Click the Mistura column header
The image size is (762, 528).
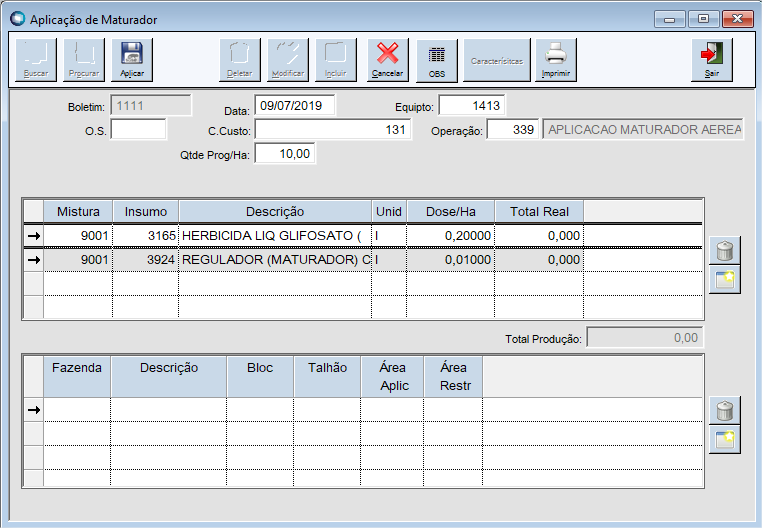78,211
